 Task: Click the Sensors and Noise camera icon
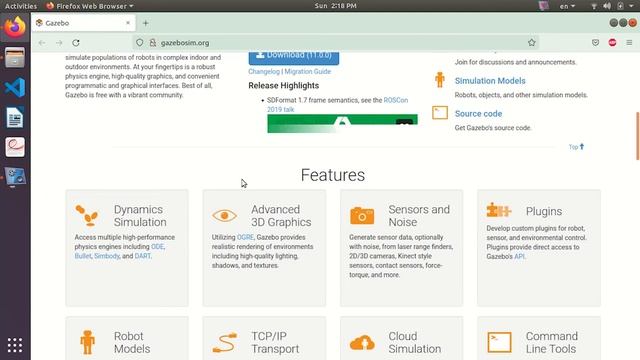click(x=362, y=216)
